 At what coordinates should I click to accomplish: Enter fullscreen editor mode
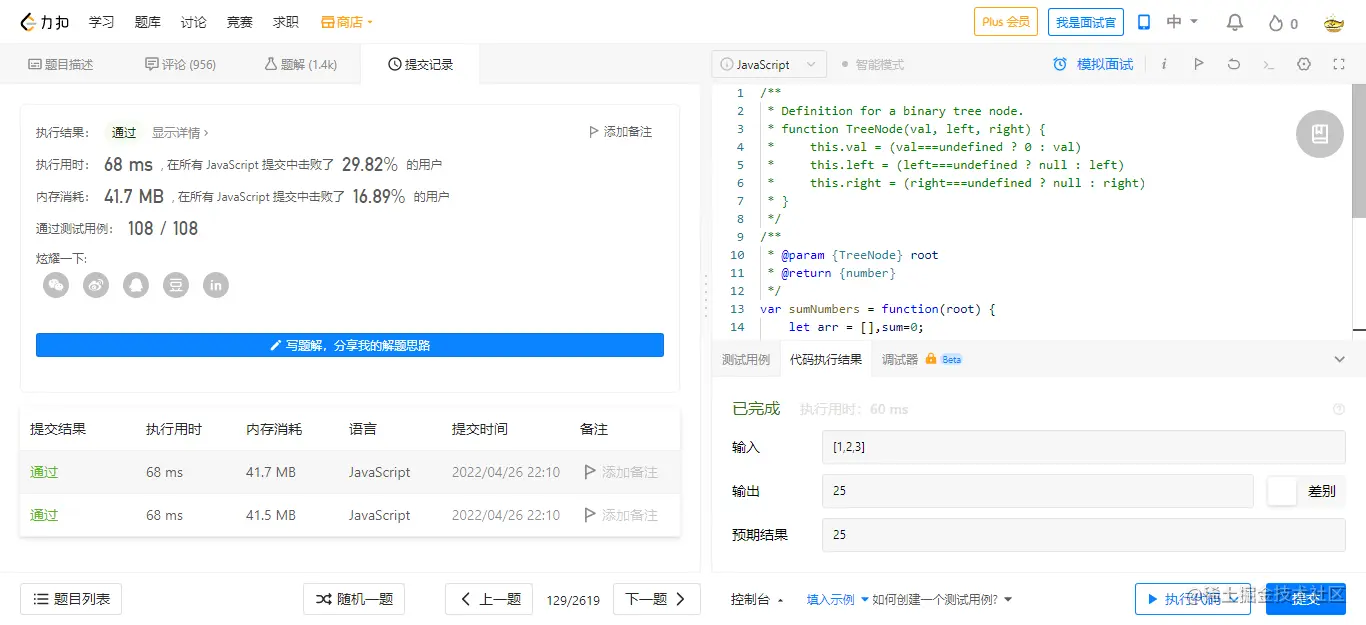(1339, 64)
